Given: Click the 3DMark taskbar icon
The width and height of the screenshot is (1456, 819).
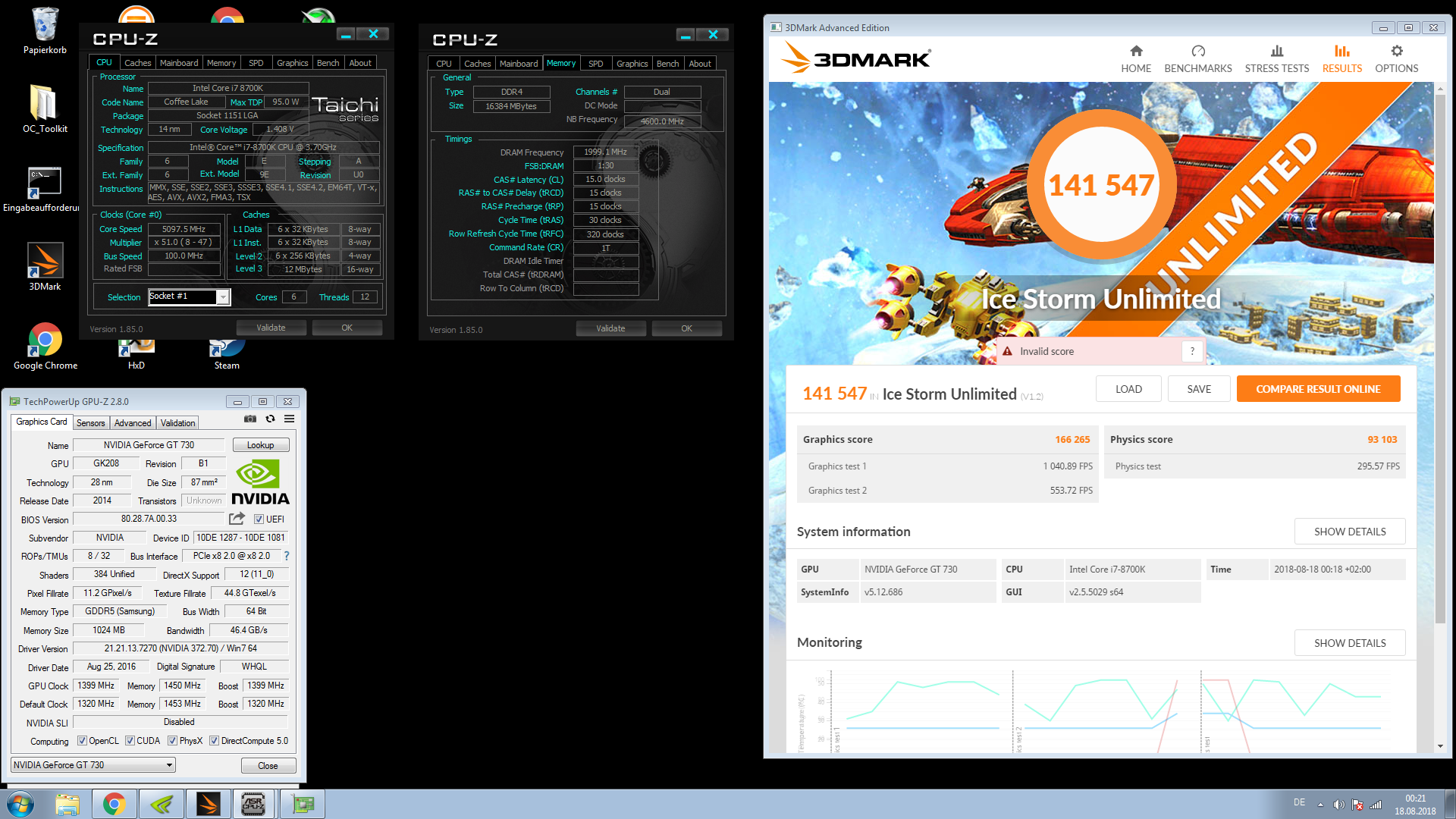Looking at the screenshot, I should pyautogui.click(x=208, y=804).
